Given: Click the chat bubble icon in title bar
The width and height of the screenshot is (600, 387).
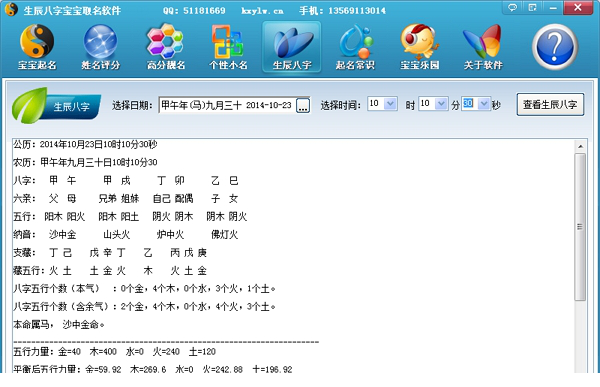Looking at the screenshot, I should pyautogui.click(x=512, y=7).
